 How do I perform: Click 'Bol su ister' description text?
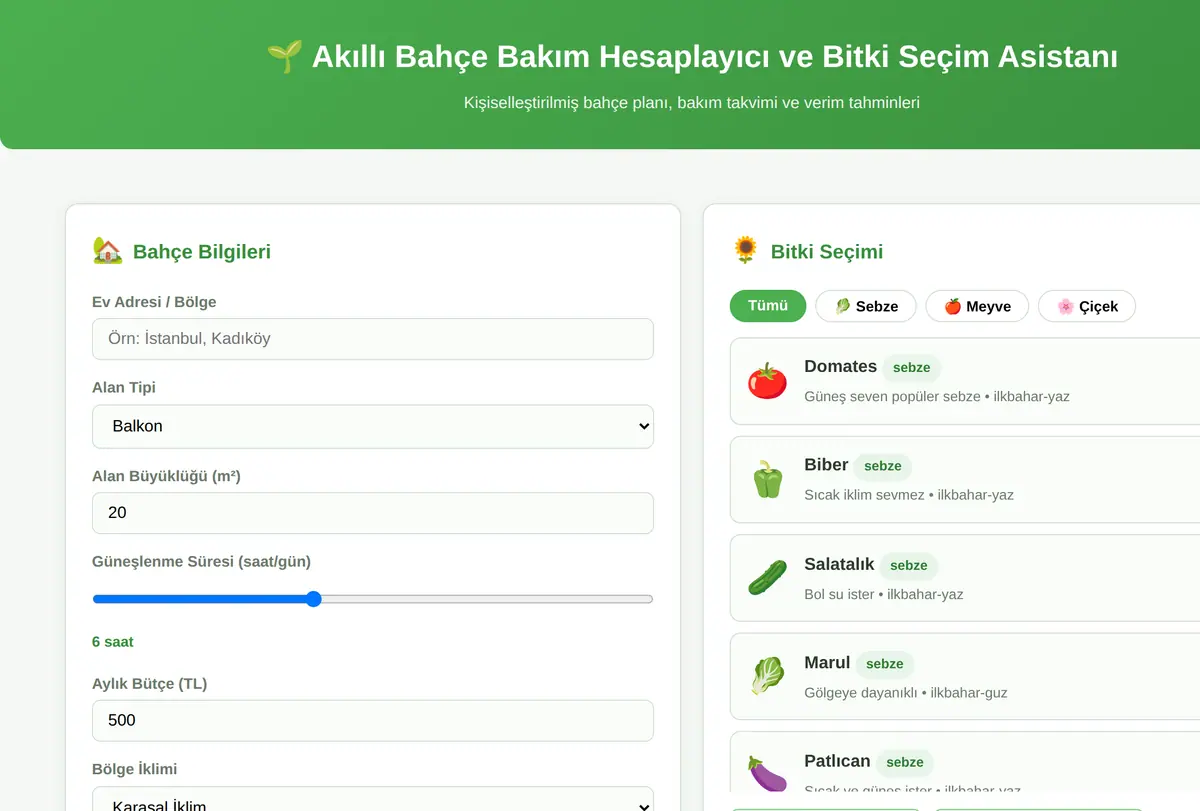(x=839, y=594)
